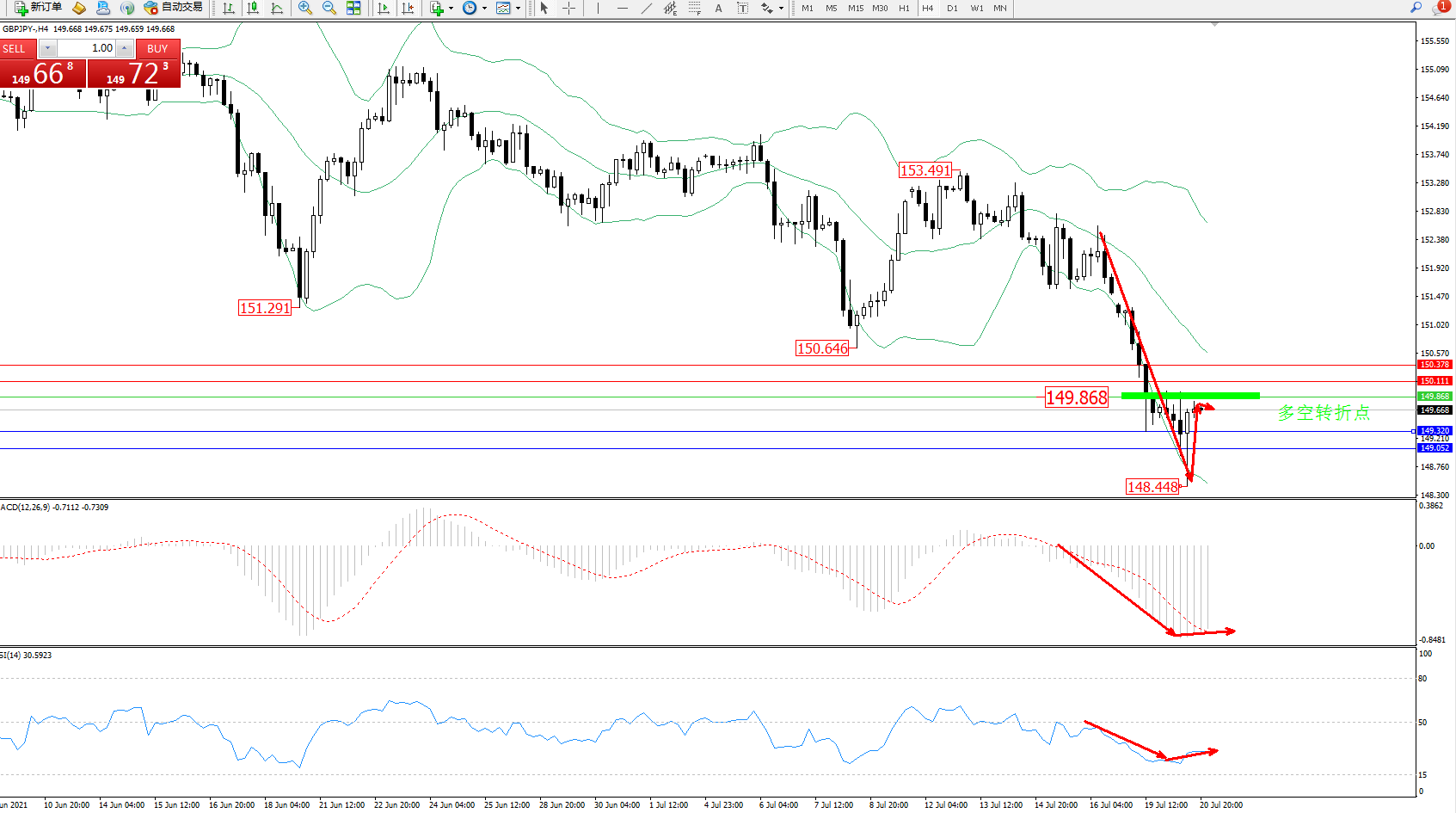Select the Fibonacci retracement tool
Image resolution: width=1456 pixels, height=813 pixels.
click(x=694, y=8)
